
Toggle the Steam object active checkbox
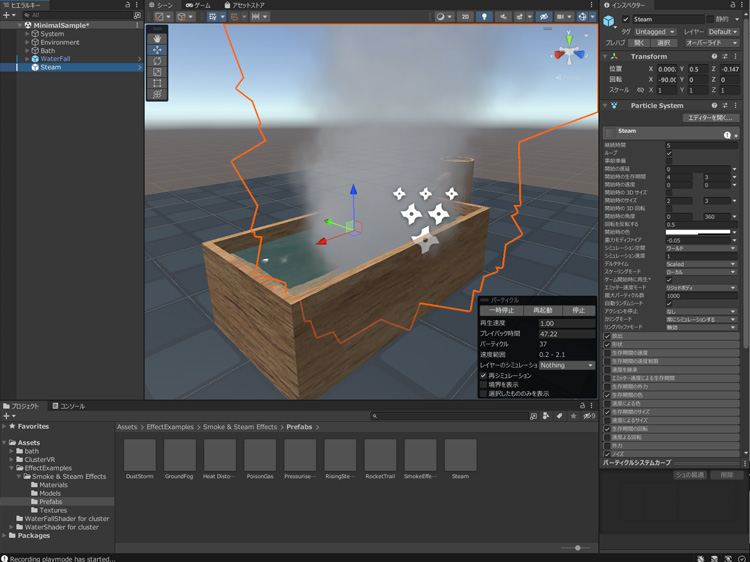tap(626, 19)
